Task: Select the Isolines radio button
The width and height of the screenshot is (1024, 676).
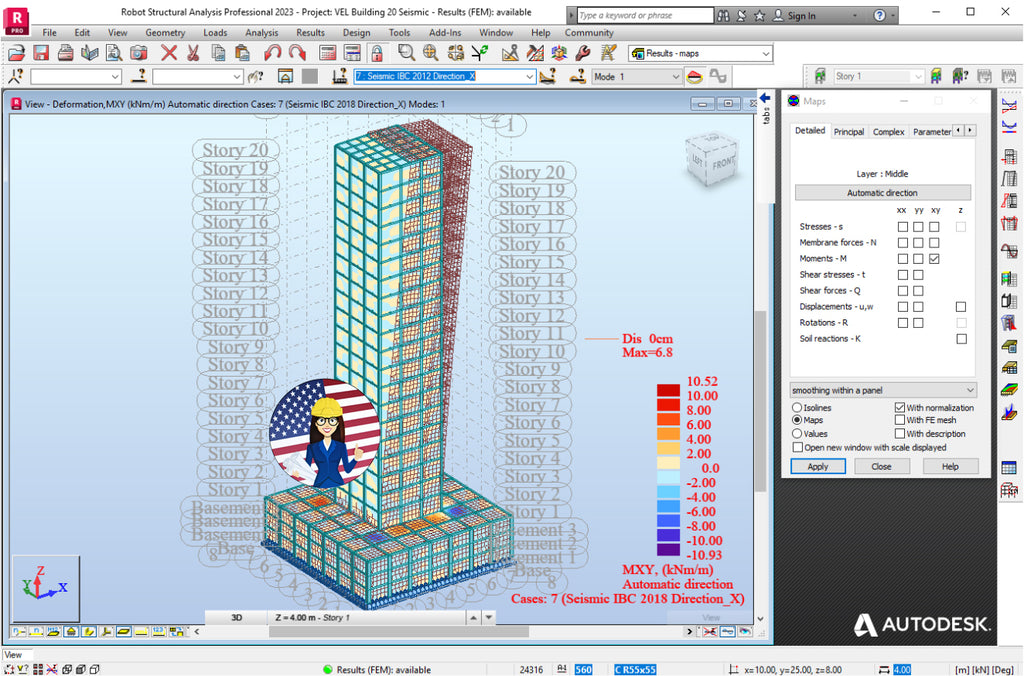Action: pos(798,407)
